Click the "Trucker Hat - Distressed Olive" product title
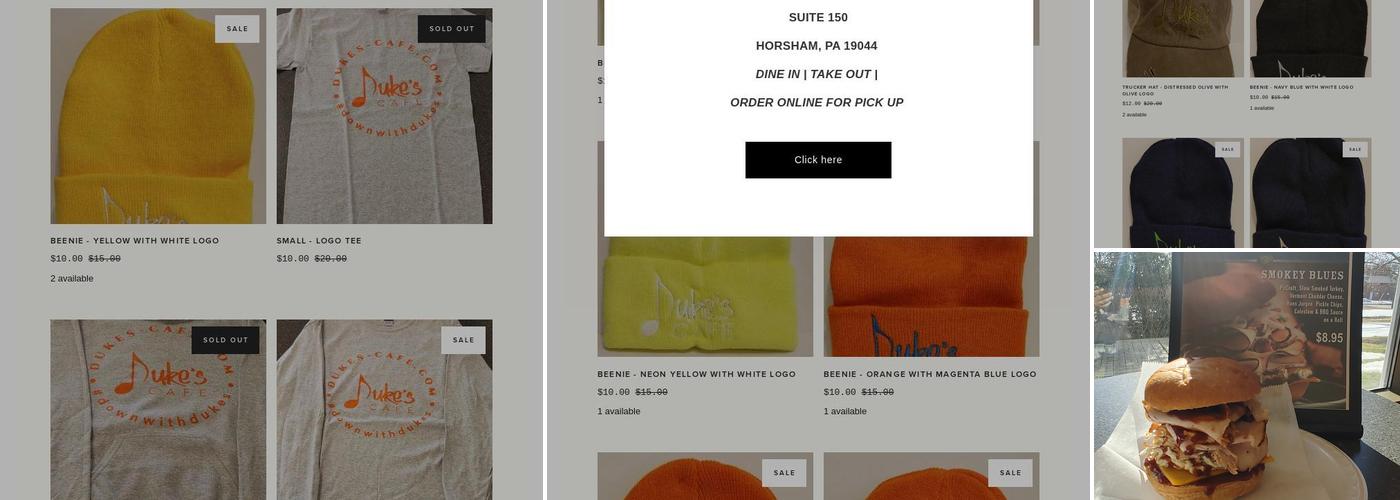 (x=1175, y=90)
